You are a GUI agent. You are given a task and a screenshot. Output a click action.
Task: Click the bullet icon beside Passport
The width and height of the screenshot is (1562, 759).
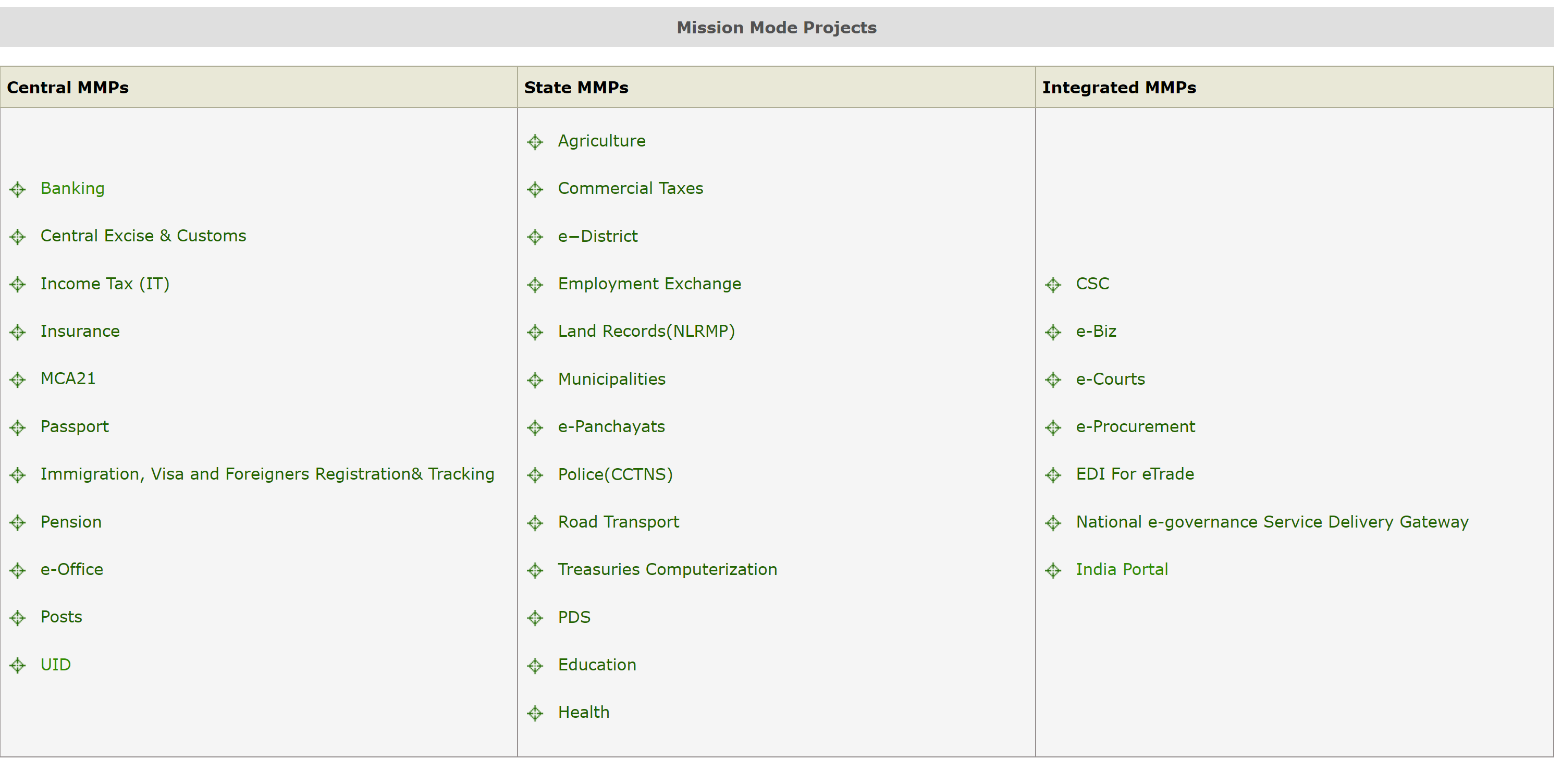[x=17, y=428]
